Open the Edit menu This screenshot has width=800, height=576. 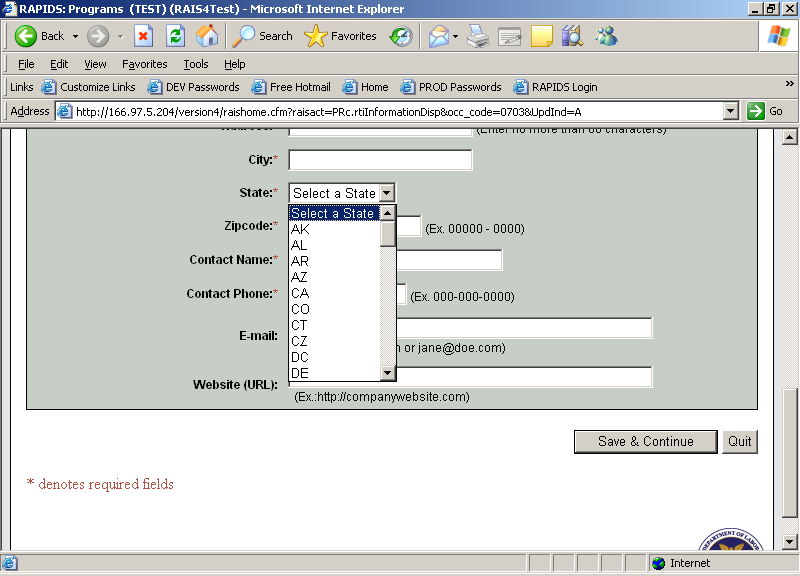coord(59,64)
